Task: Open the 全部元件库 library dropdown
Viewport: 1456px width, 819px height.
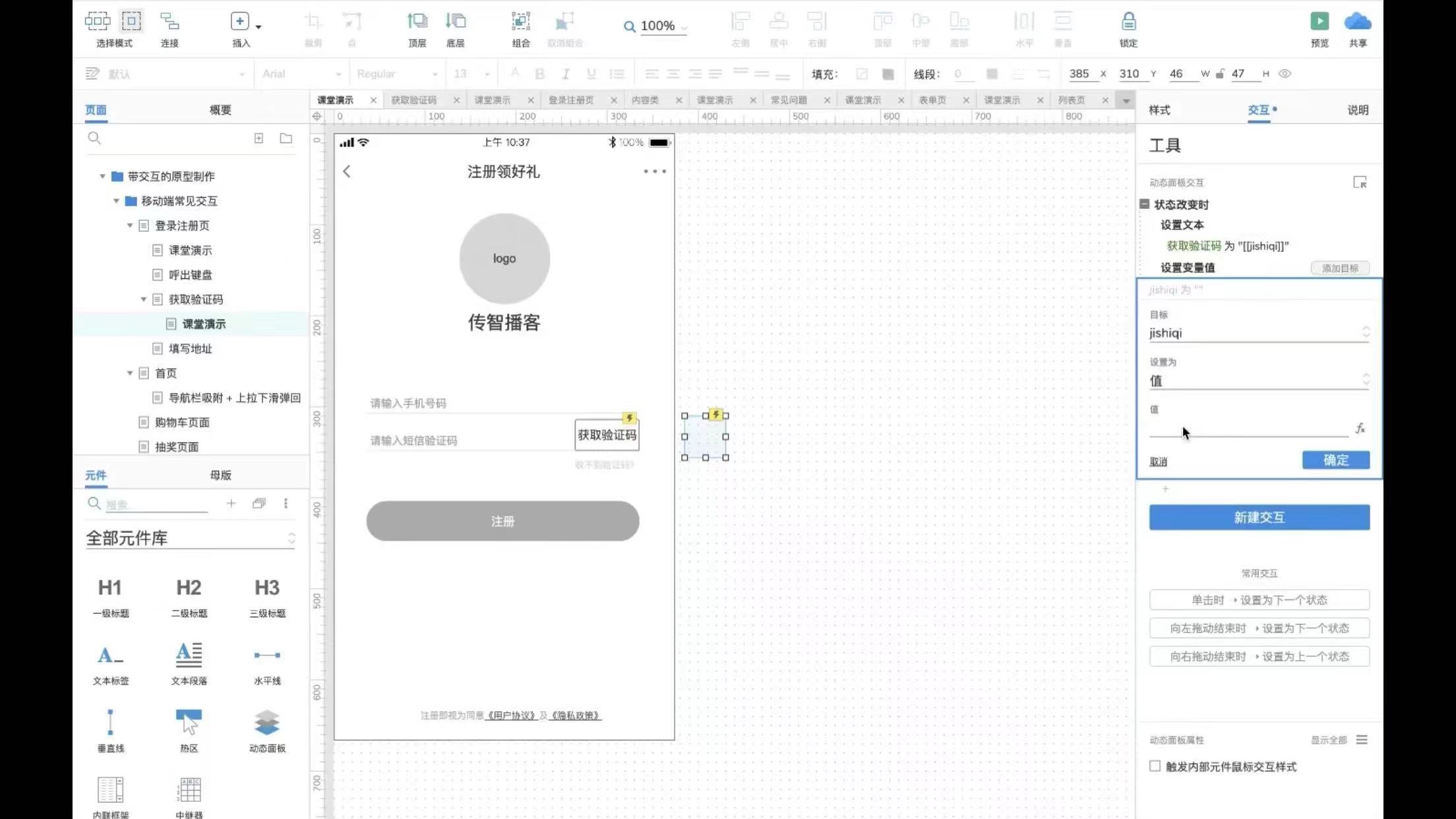Action: (190, 538)
